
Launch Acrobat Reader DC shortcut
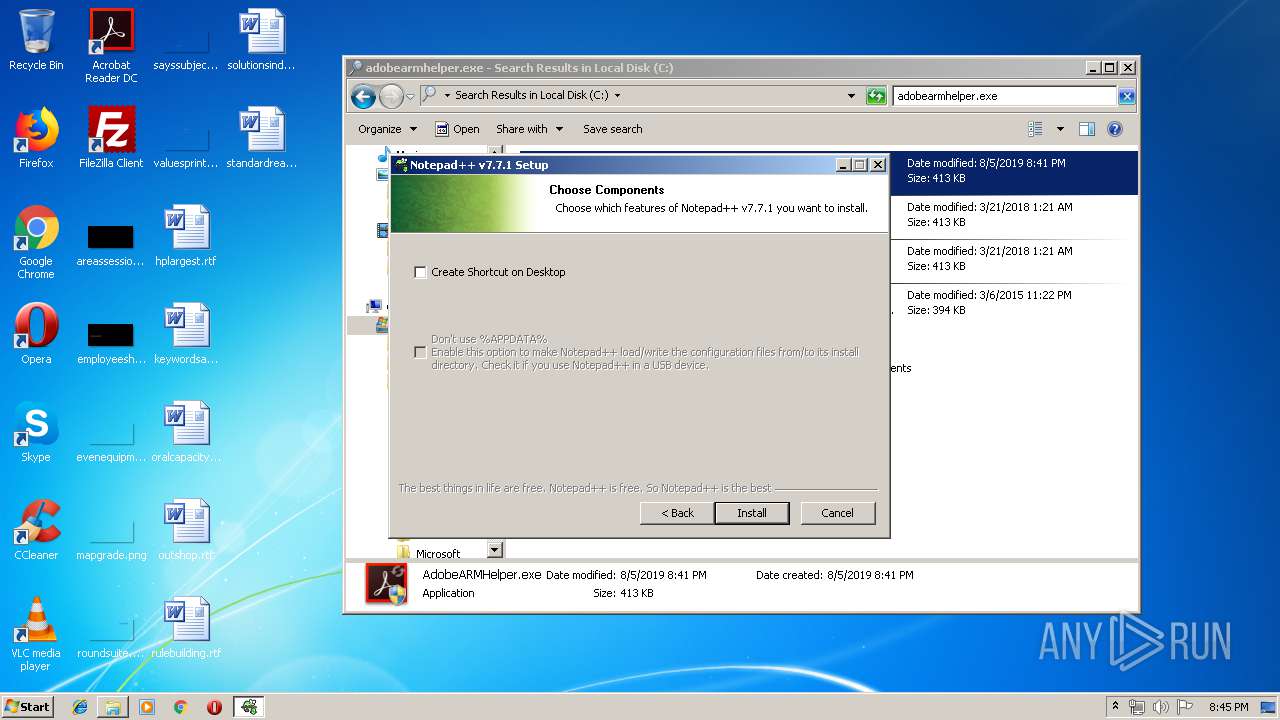[111, 46]
